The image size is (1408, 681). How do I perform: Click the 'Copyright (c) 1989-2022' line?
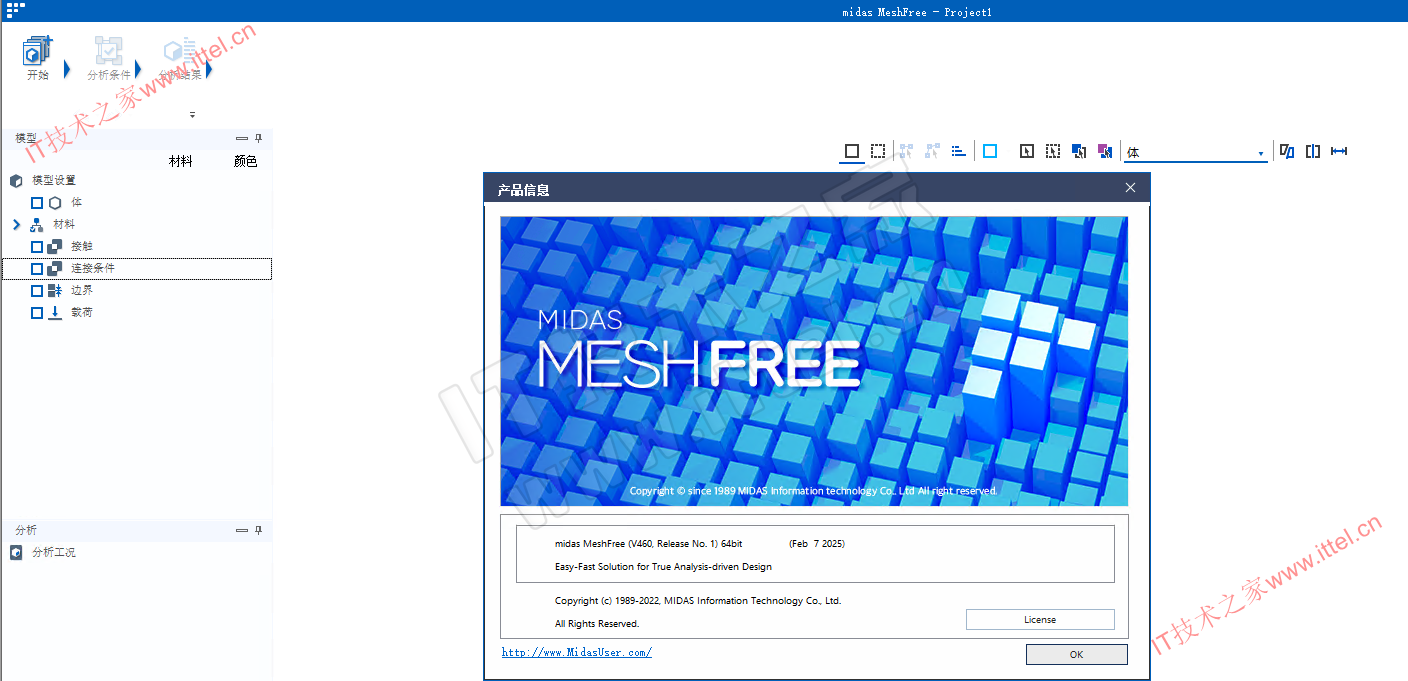698,601
